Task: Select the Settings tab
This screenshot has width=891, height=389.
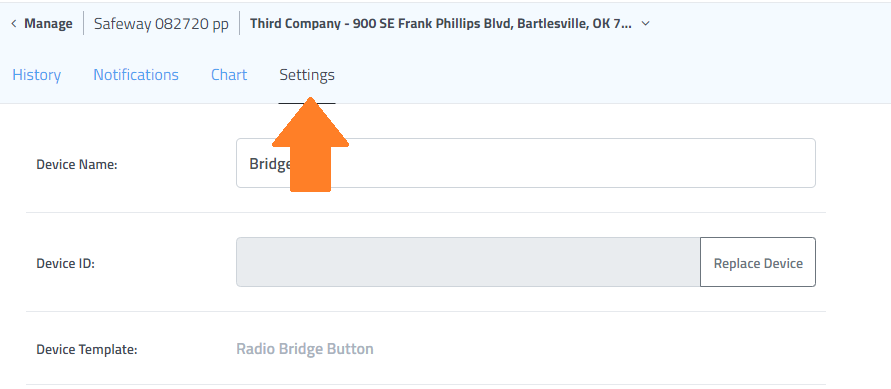Action: coord(307,75)
